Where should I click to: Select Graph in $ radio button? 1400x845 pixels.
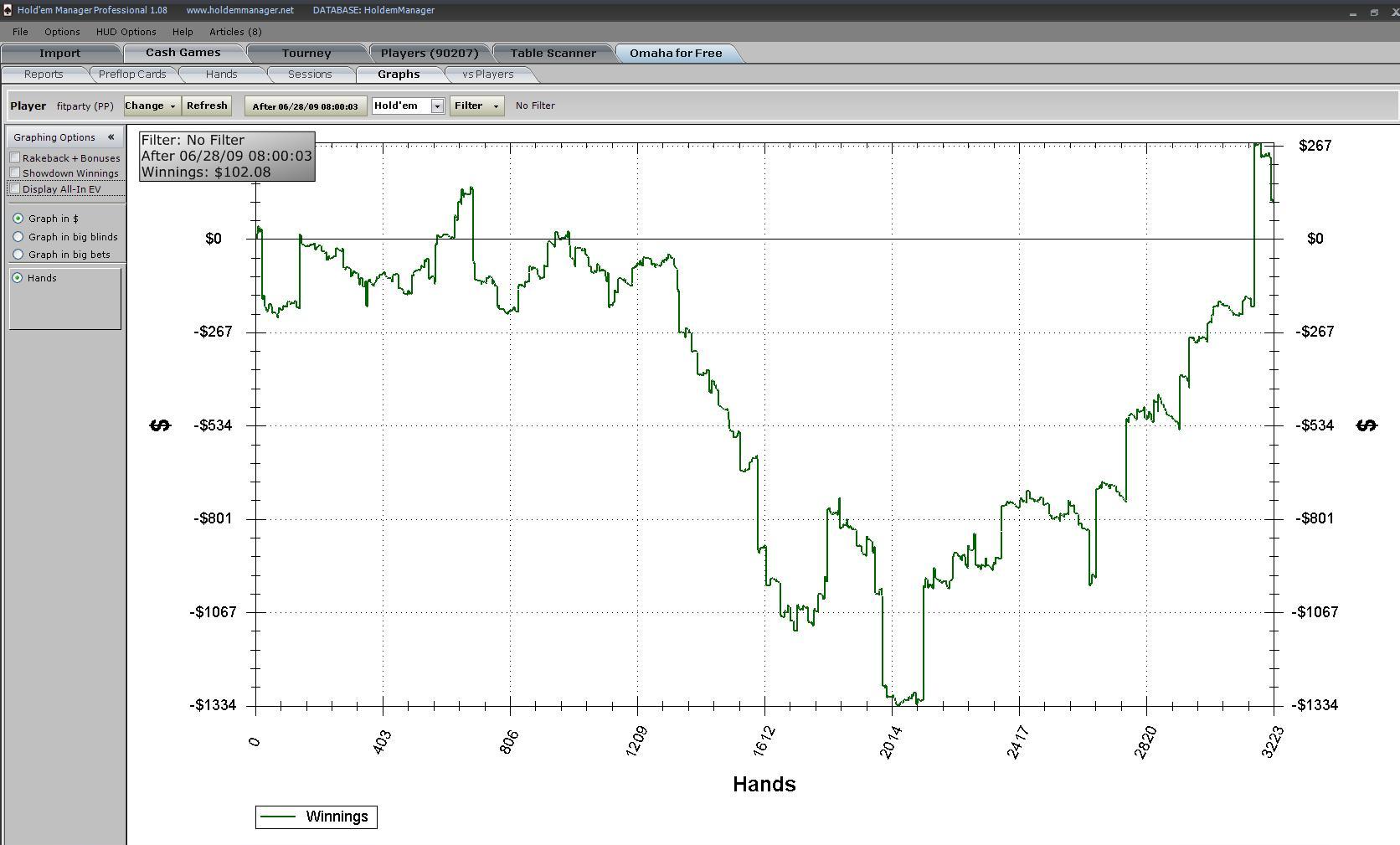(x=18, y=219)
